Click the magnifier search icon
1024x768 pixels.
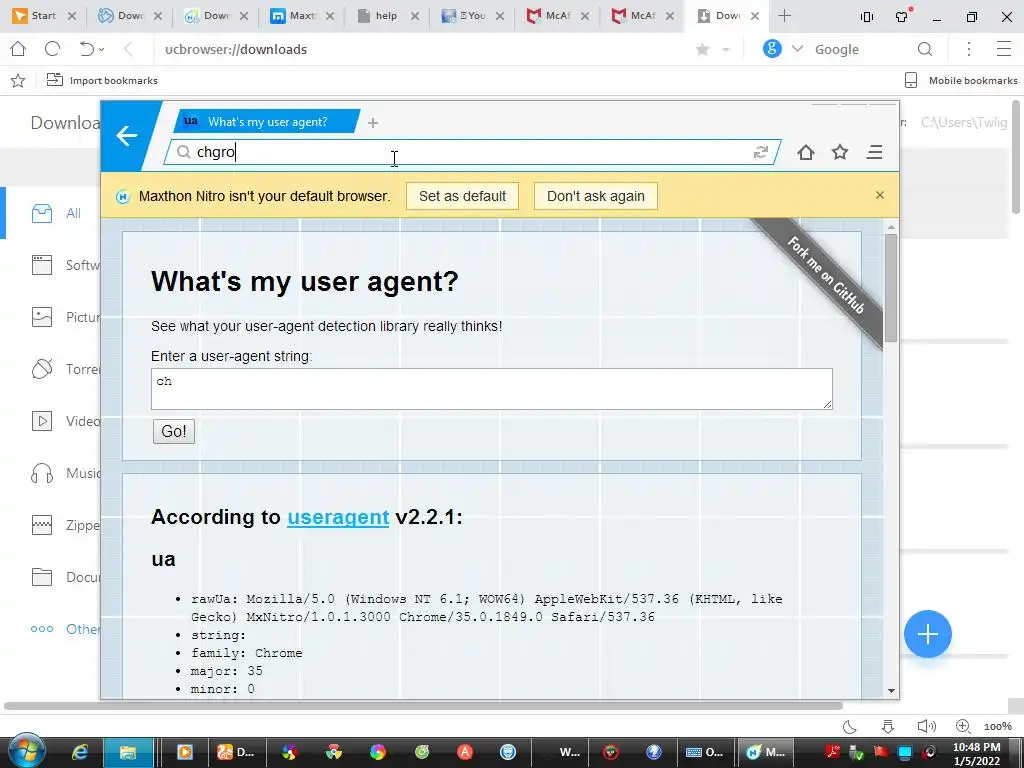click(x=925, y=49)
